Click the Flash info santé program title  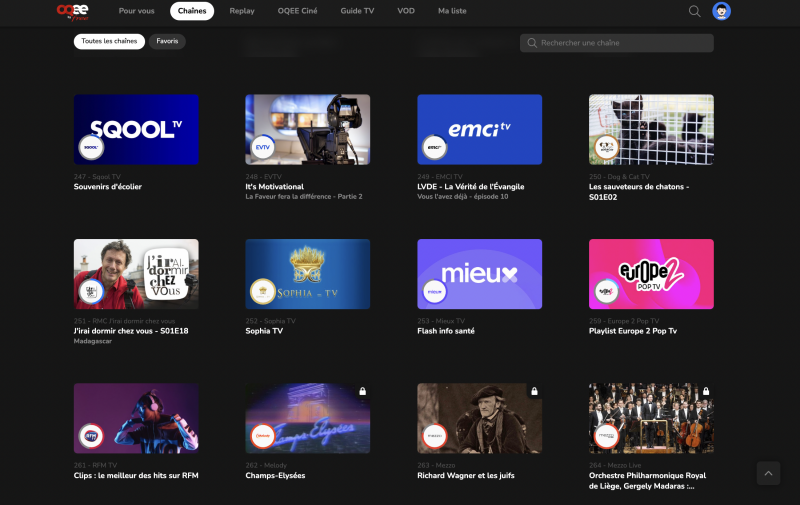click(x=446, y=331)
